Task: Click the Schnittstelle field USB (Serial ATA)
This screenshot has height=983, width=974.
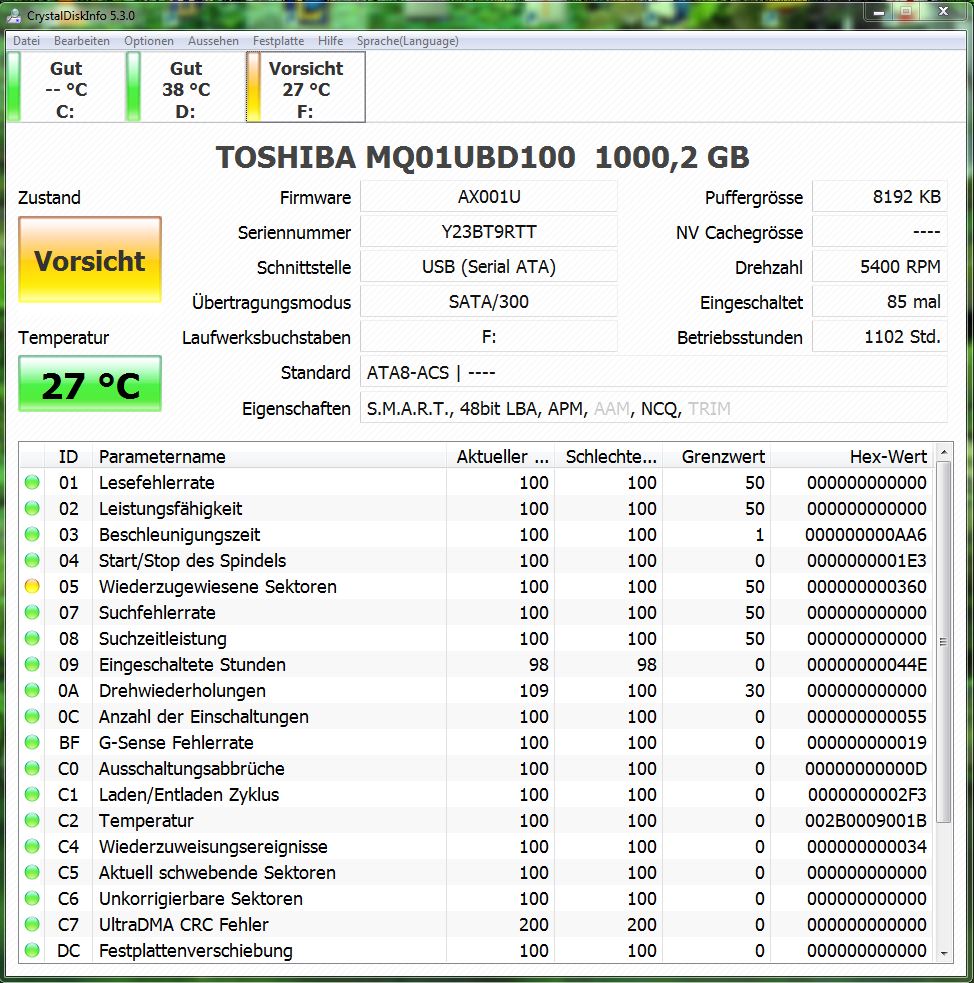Action: [489, 267]
